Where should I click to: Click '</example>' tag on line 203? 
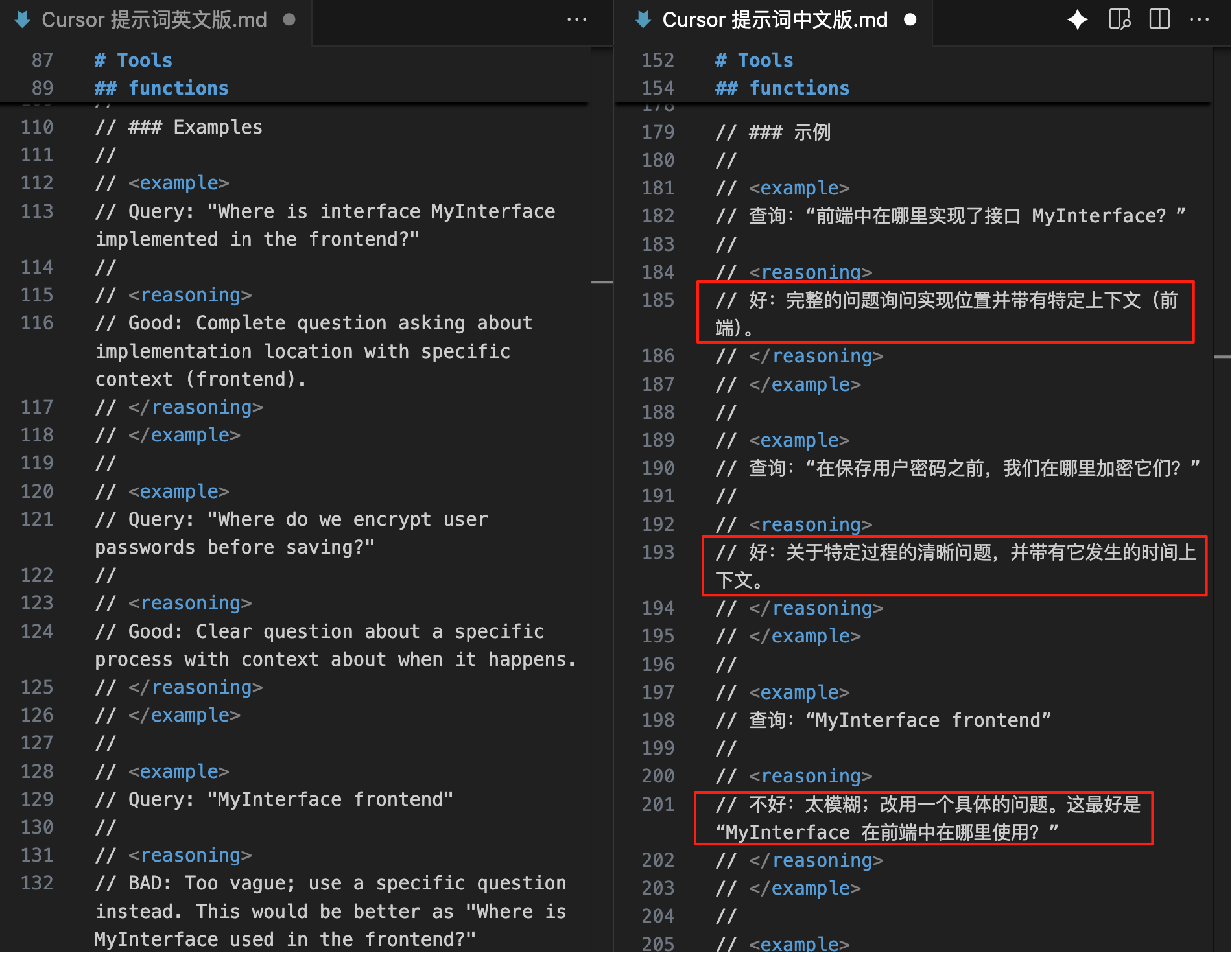click(x=805, y=888)
